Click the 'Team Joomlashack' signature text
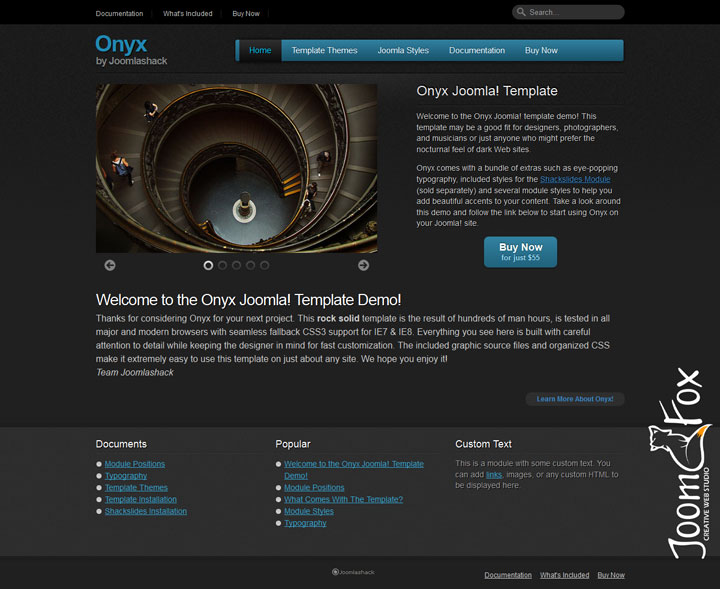 (x=135, y=373)
